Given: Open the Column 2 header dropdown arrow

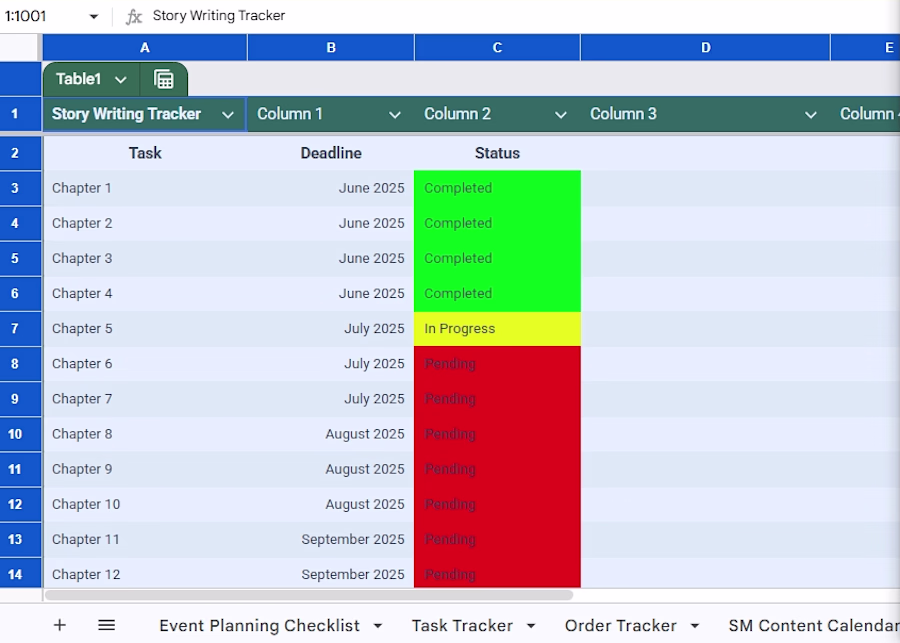Looking at the screenshot, I should (561, 115).
